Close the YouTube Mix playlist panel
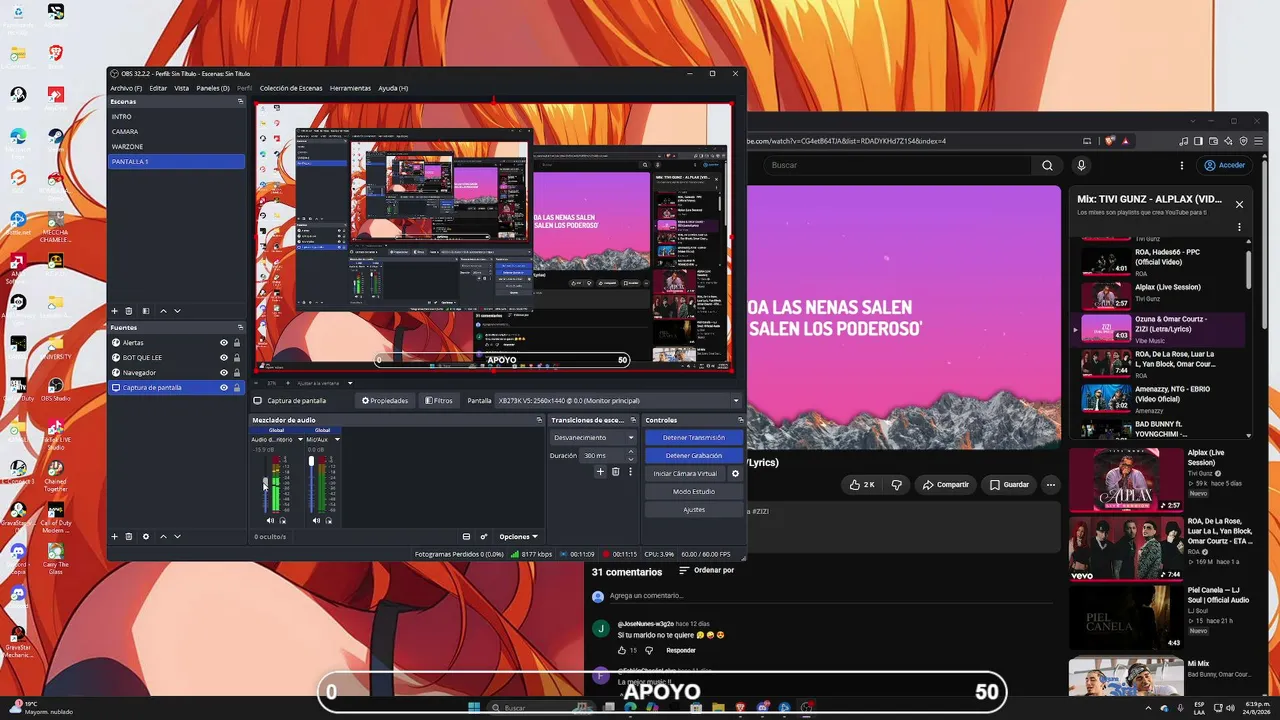The image size is (1280, 720). [x=1239, y=204]
